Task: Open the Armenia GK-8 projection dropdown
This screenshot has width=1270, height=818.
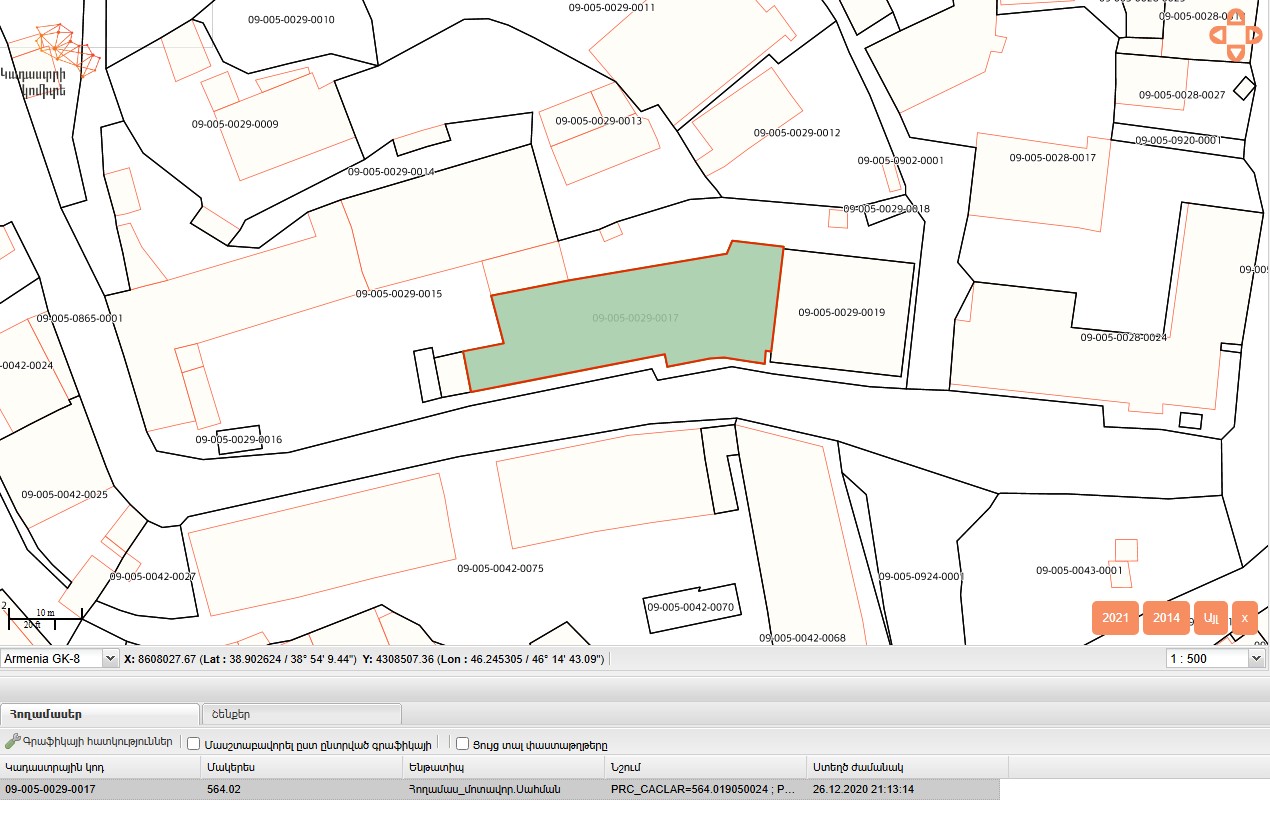Action: click(59, 659)
